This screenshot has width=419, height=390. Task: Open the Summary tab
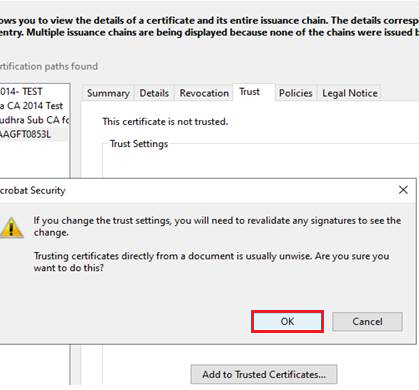click(108, 93)
